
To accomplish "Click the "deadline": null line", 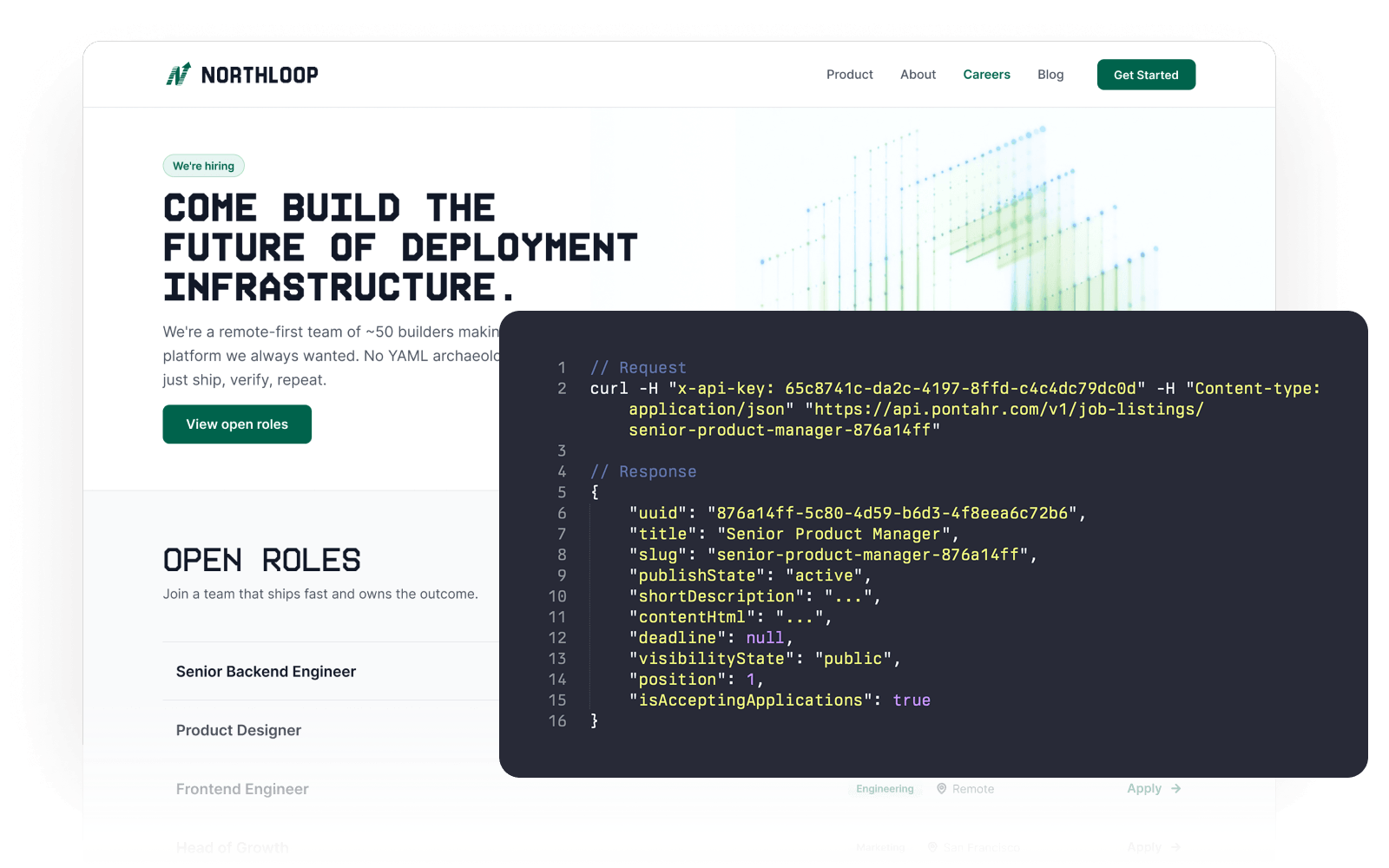I will point(712,638).
